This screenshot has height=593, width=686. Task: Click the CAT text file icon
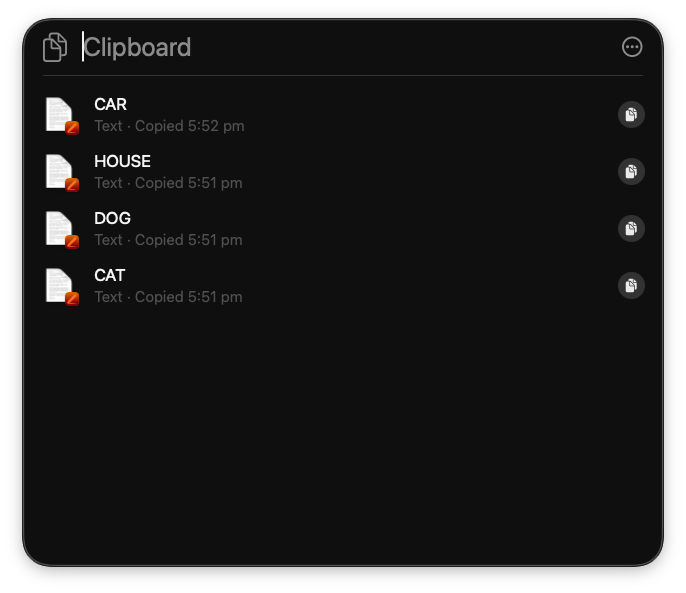(60, 286)
